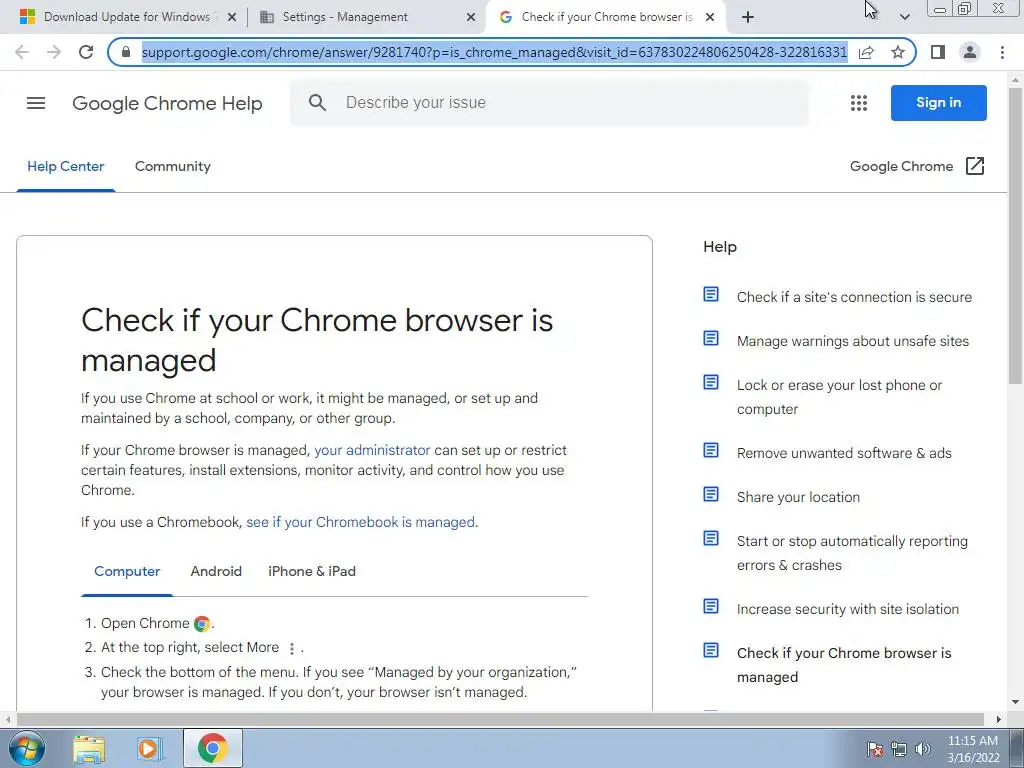
Task: Click article icon beside 'Share your location'
Action: pyautogui.click(x=711, y=494)
